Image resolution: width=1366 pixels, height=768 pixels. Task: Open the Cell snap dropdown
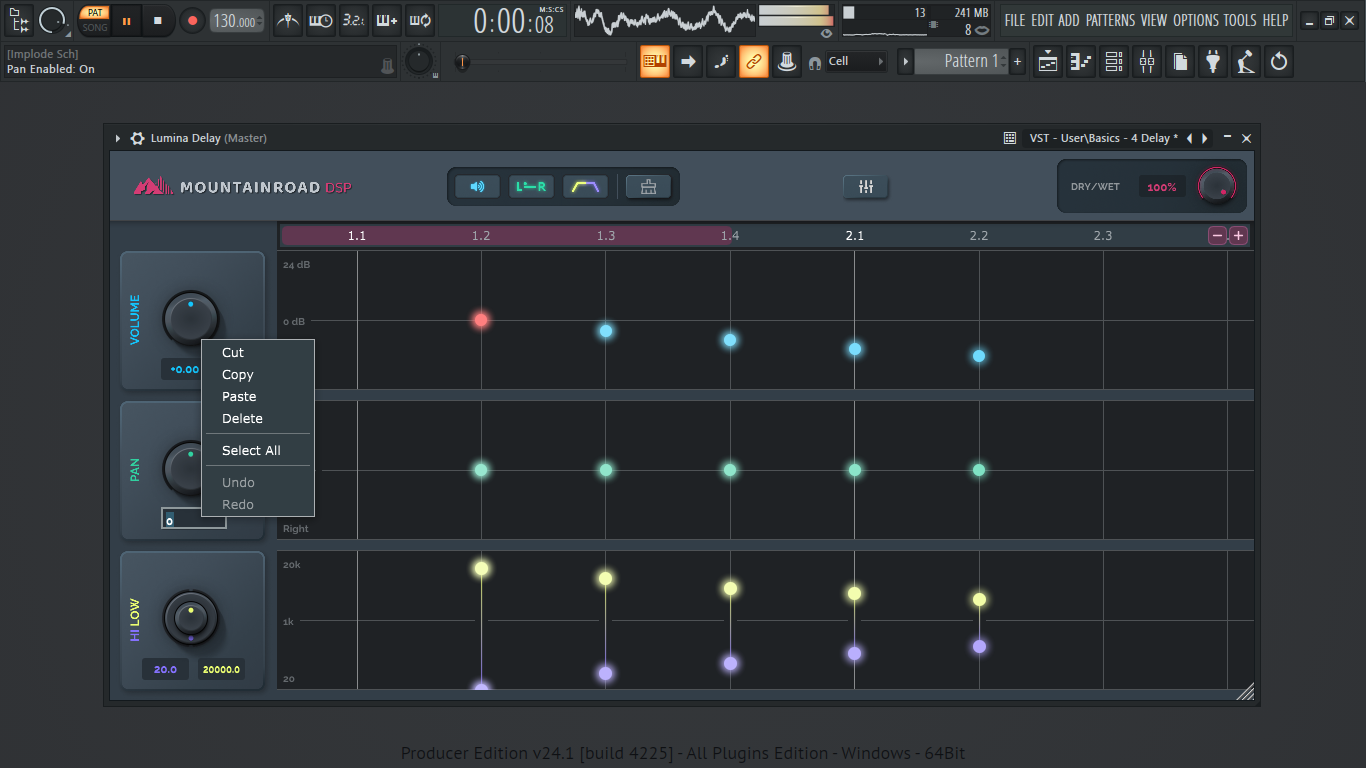pyautogui.click(x=856, y=61)
